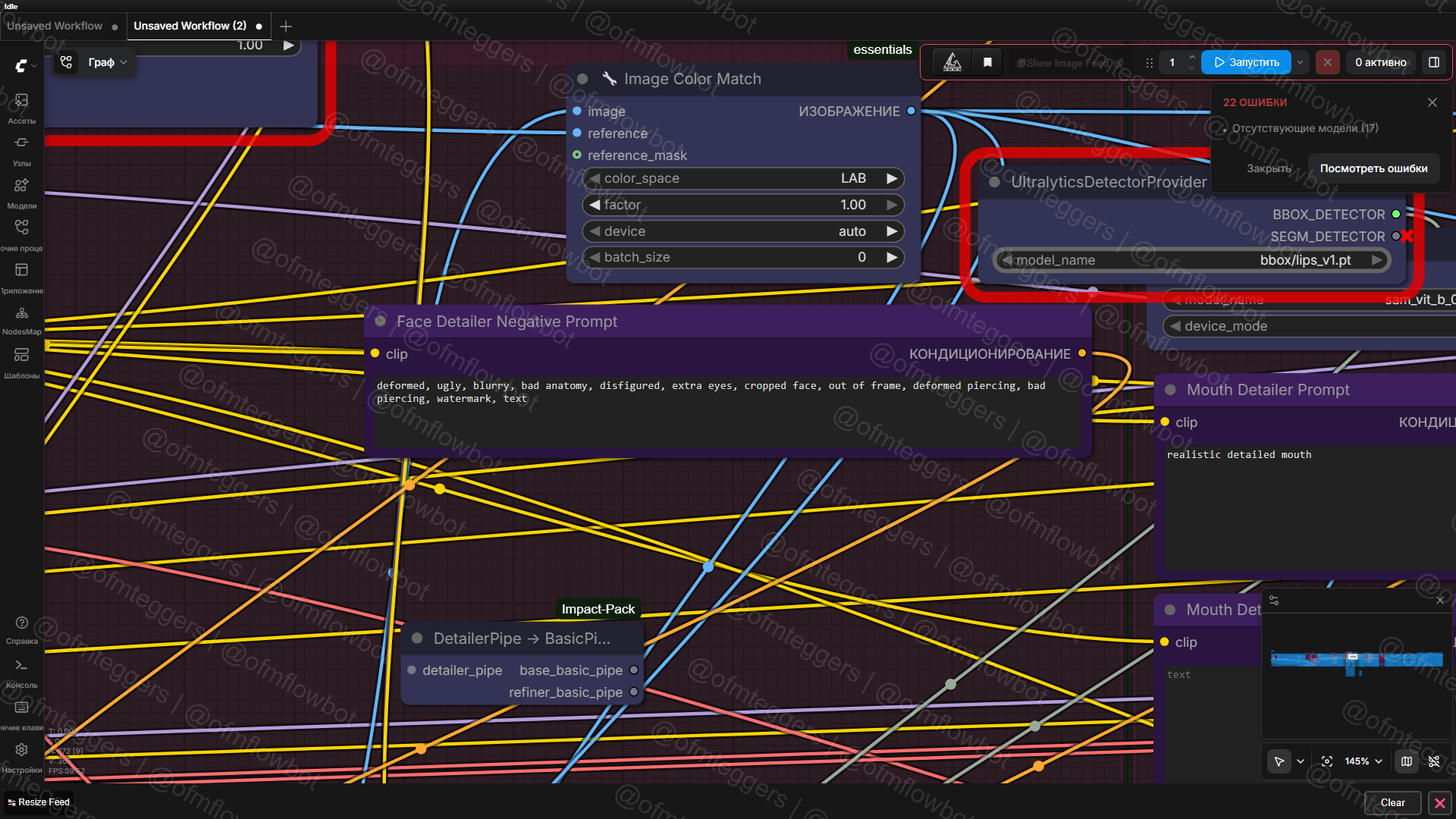Toggle the minimap button
The width and height of the screenshot is (1456, 819).
click(1407, 761)
